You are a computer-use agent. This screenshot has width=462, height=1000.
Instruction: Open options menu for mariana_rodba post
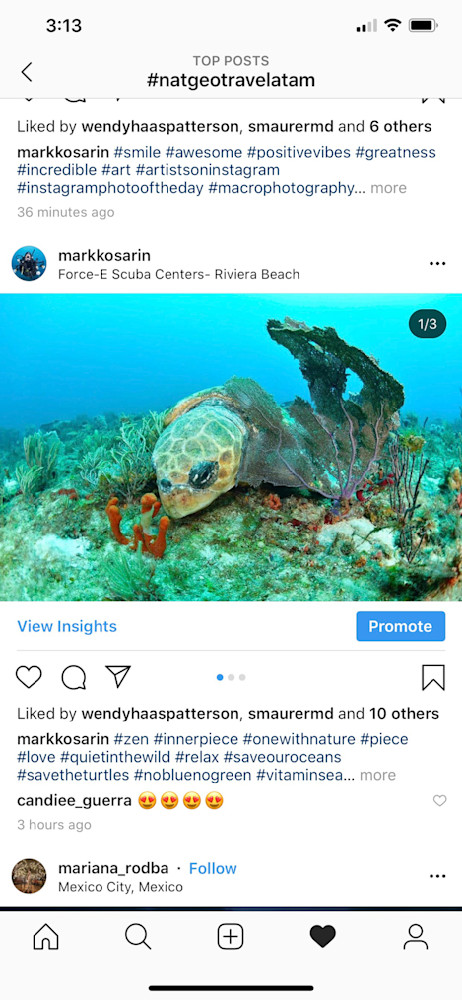(438, 876)
